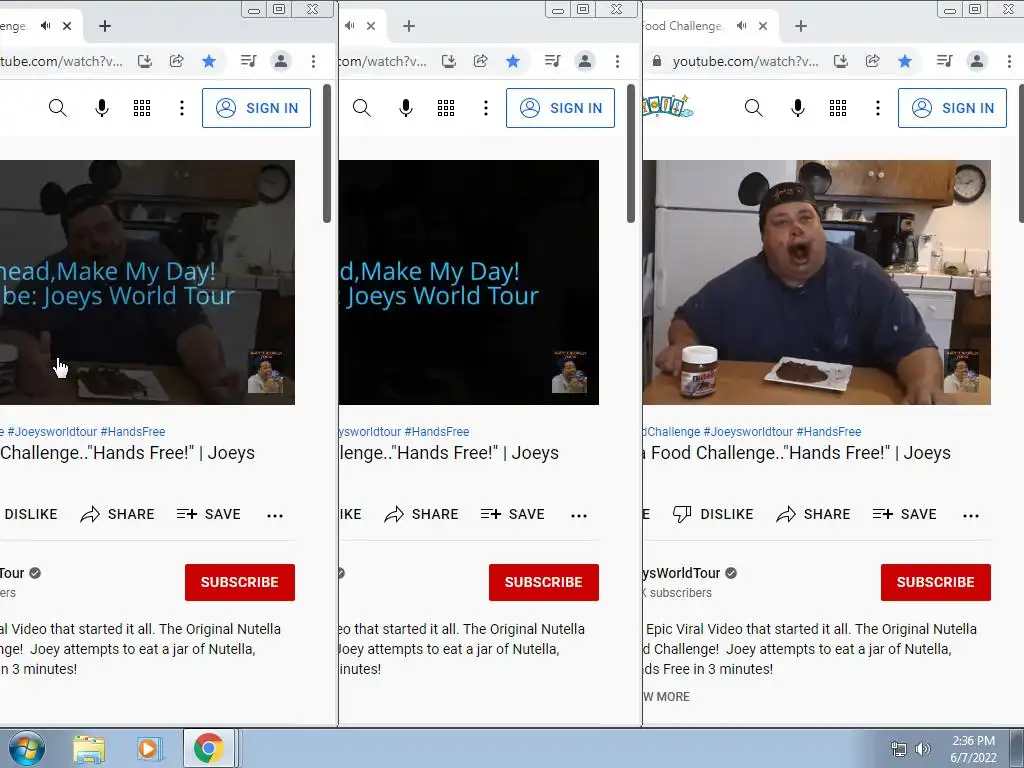Screen dimensions: 1024x768
Task: Click microphone voice search in middle window
Action: pos(406,108)
